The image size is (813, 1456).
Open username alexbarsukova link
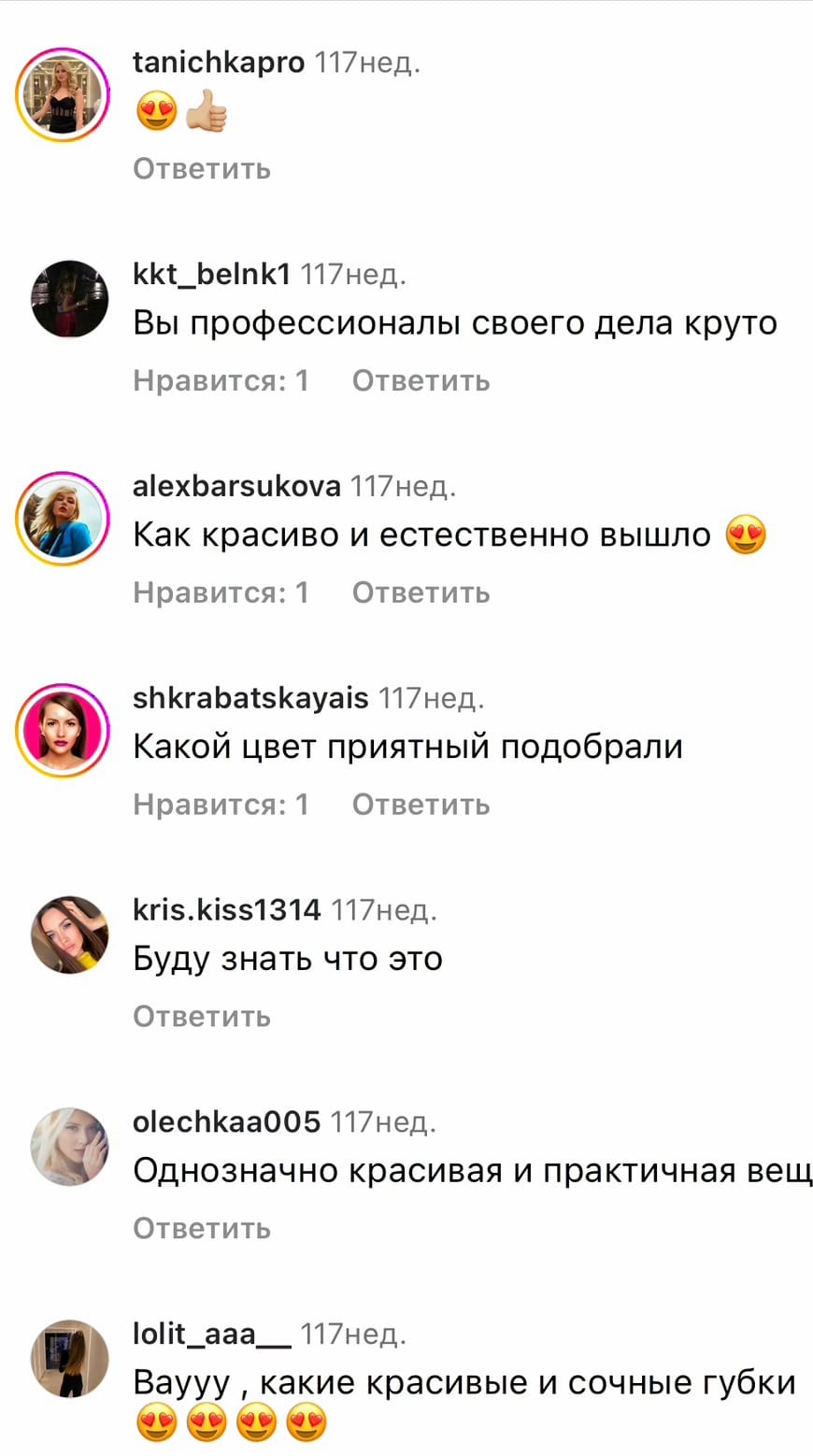(x=237, y=486)
